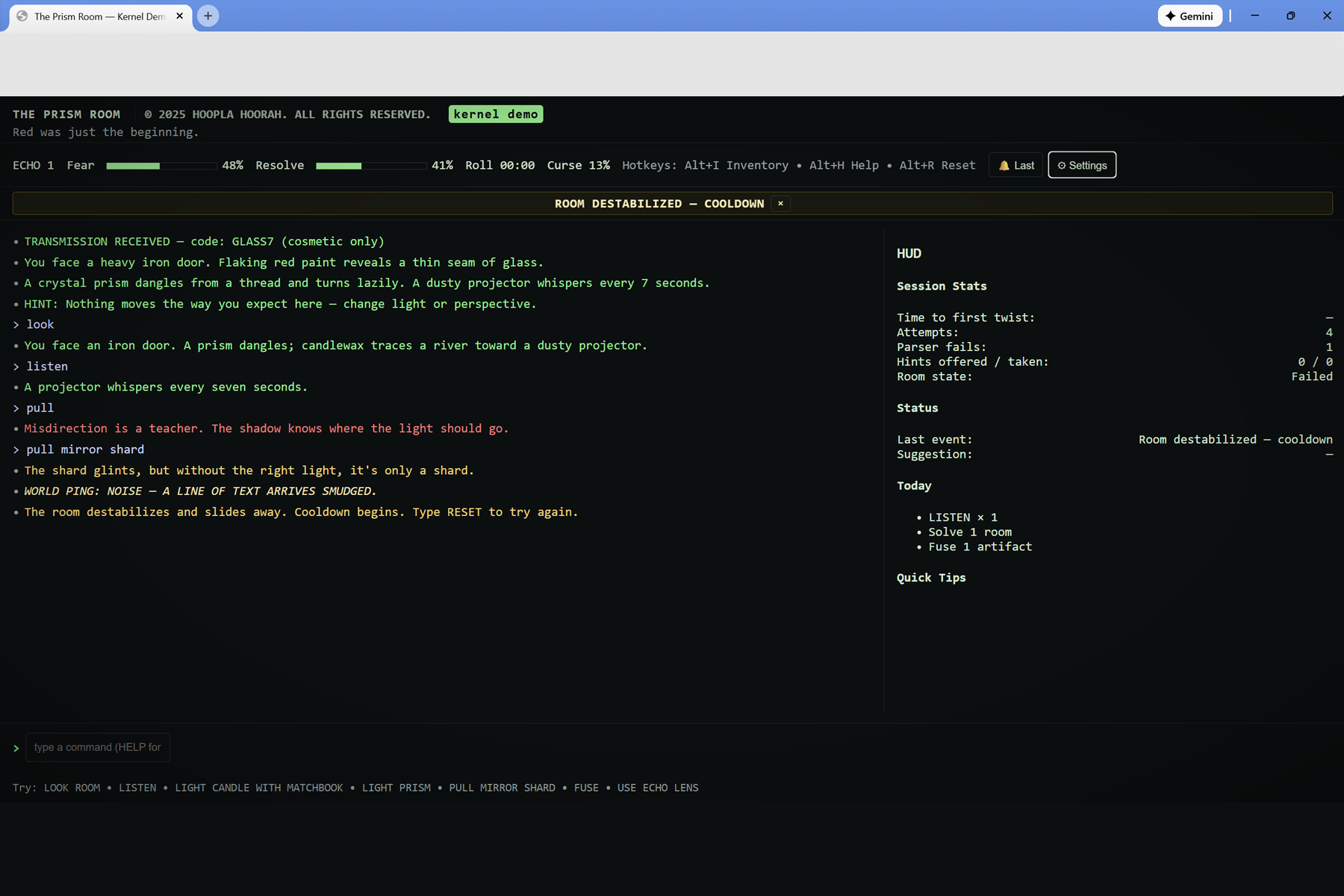Click the command input field
1344x896 pixels.
point(97,747)
